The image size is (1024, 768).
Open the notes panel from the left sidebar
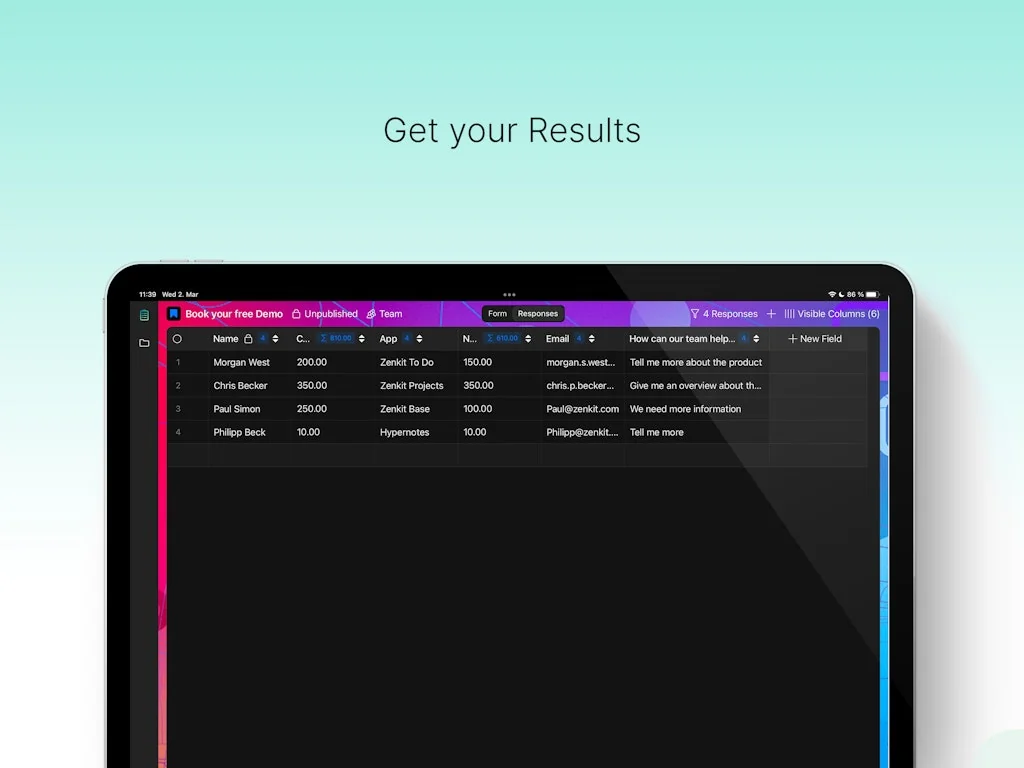143,314
